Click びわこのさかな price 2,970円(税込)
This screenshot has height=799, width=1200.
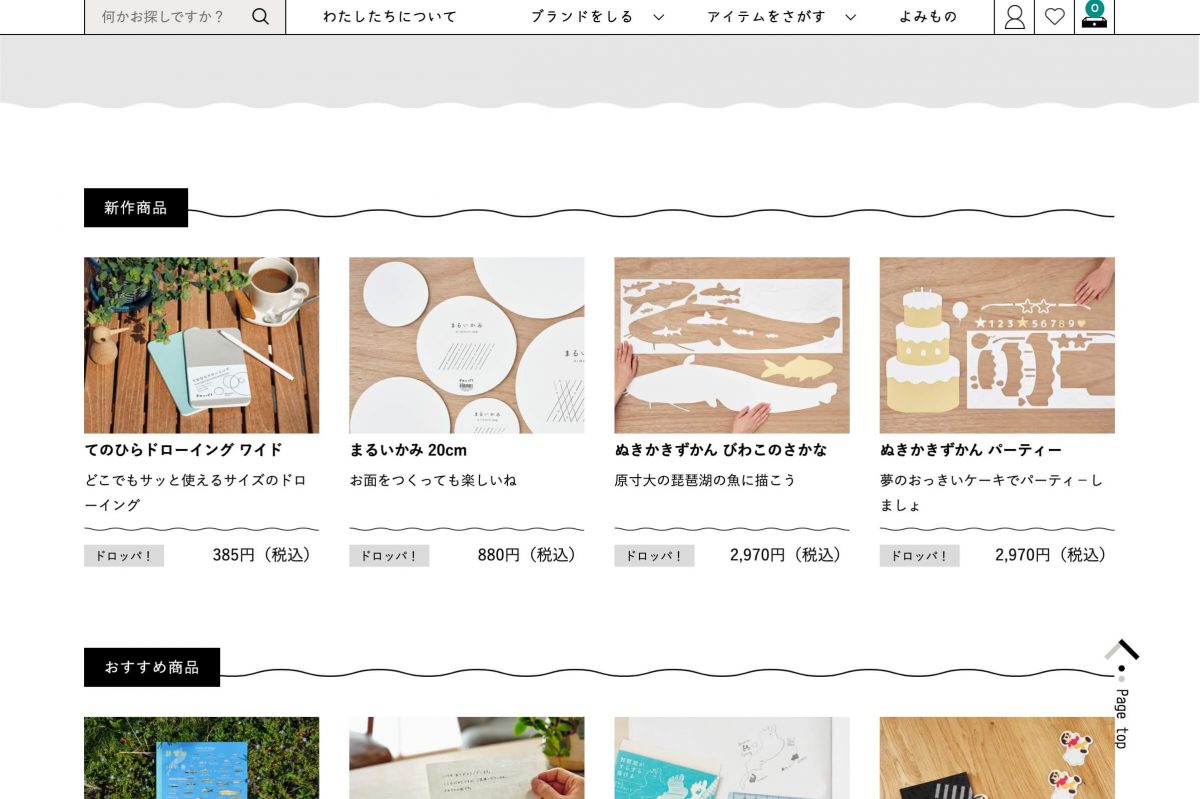789,555
